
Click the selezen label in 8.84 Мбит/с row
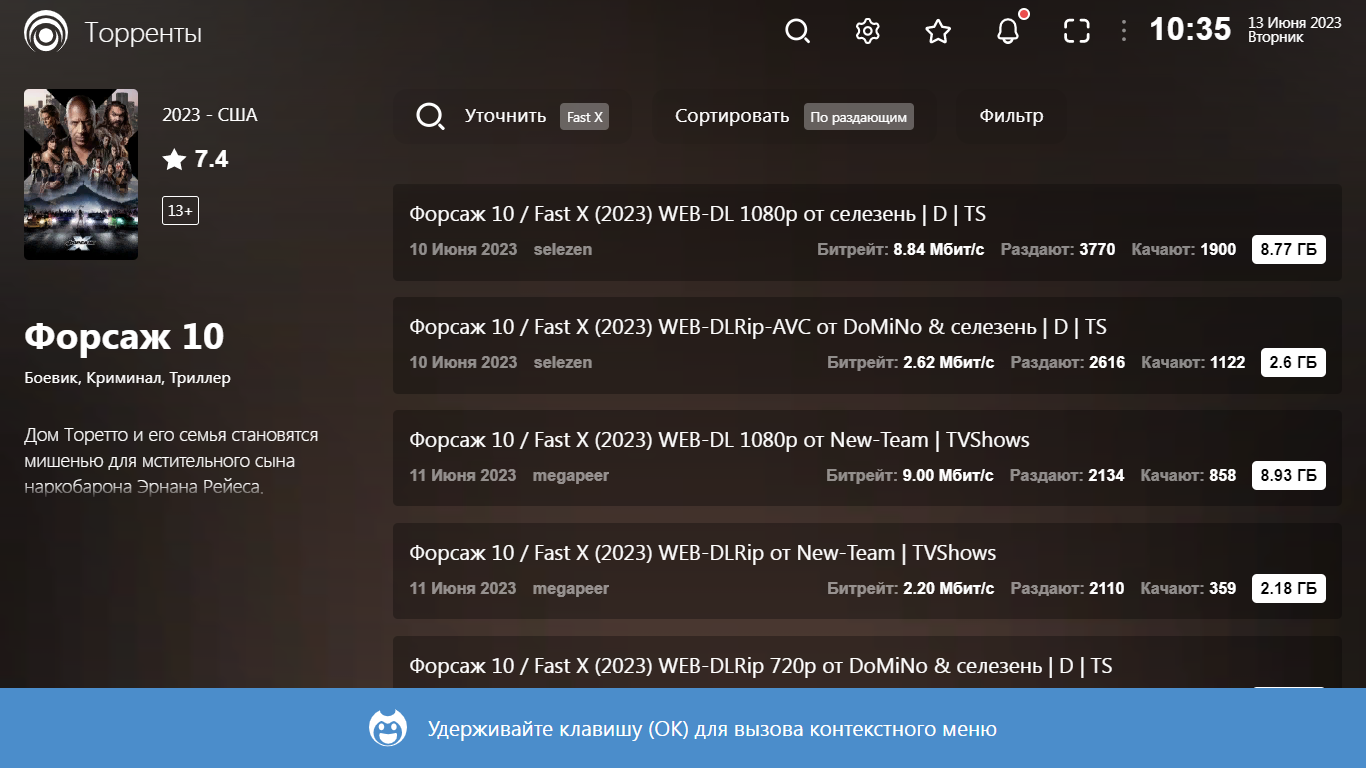coord(563,250)
